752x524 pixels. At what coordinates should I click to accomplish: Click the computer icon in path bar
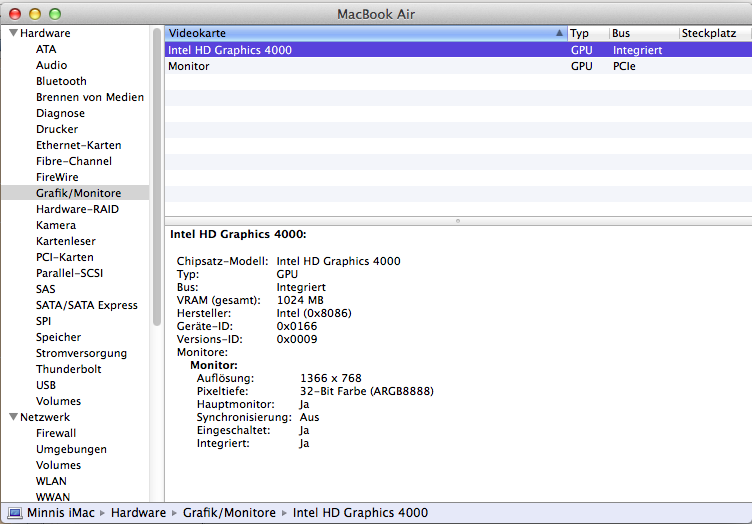pyautogui.click(x=12, y=513)
